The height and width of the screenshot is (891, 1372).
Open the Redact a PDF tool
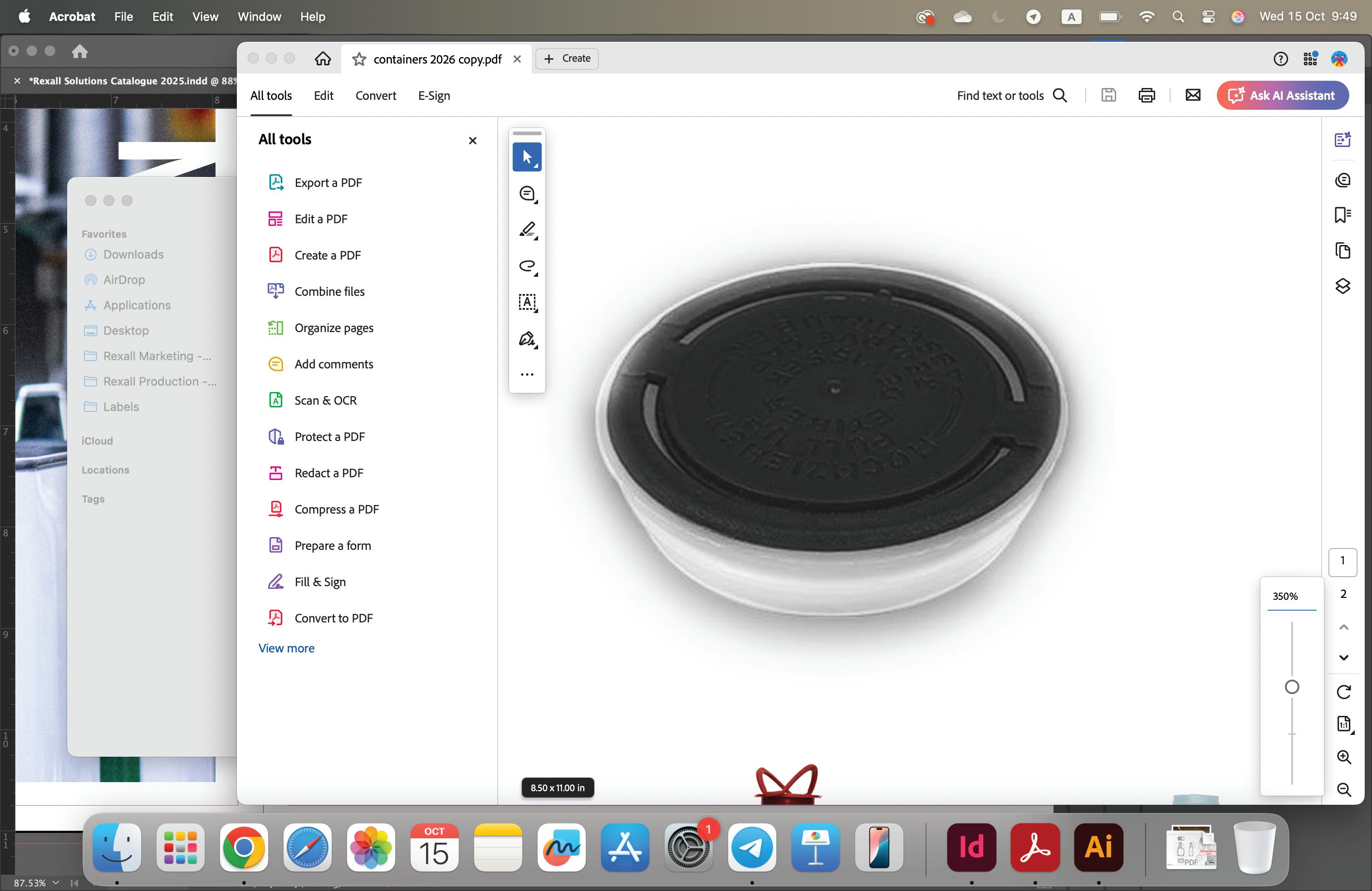(x=328, y=473)
